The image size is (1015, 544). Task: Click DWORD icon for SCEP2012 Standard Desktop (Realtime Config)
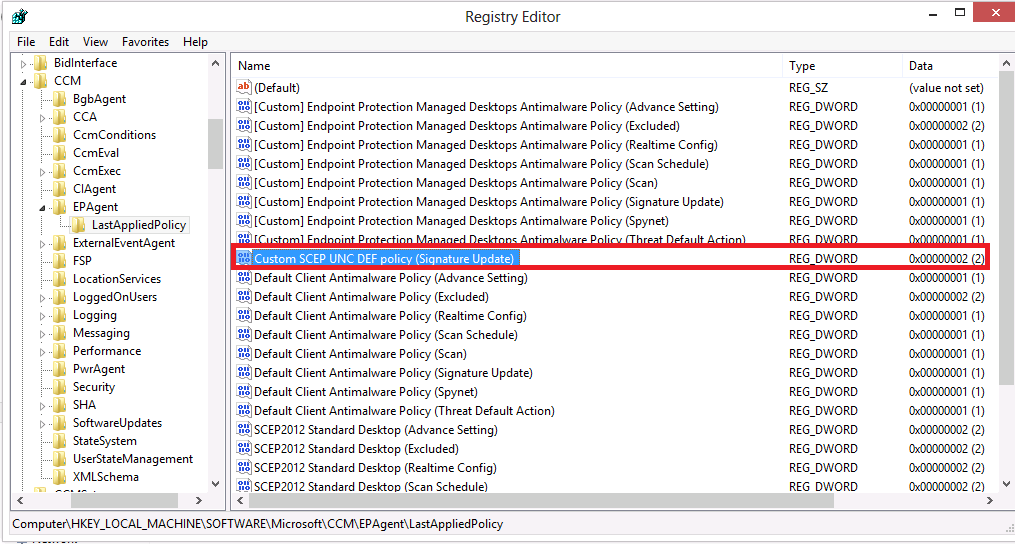pos(243,468)
